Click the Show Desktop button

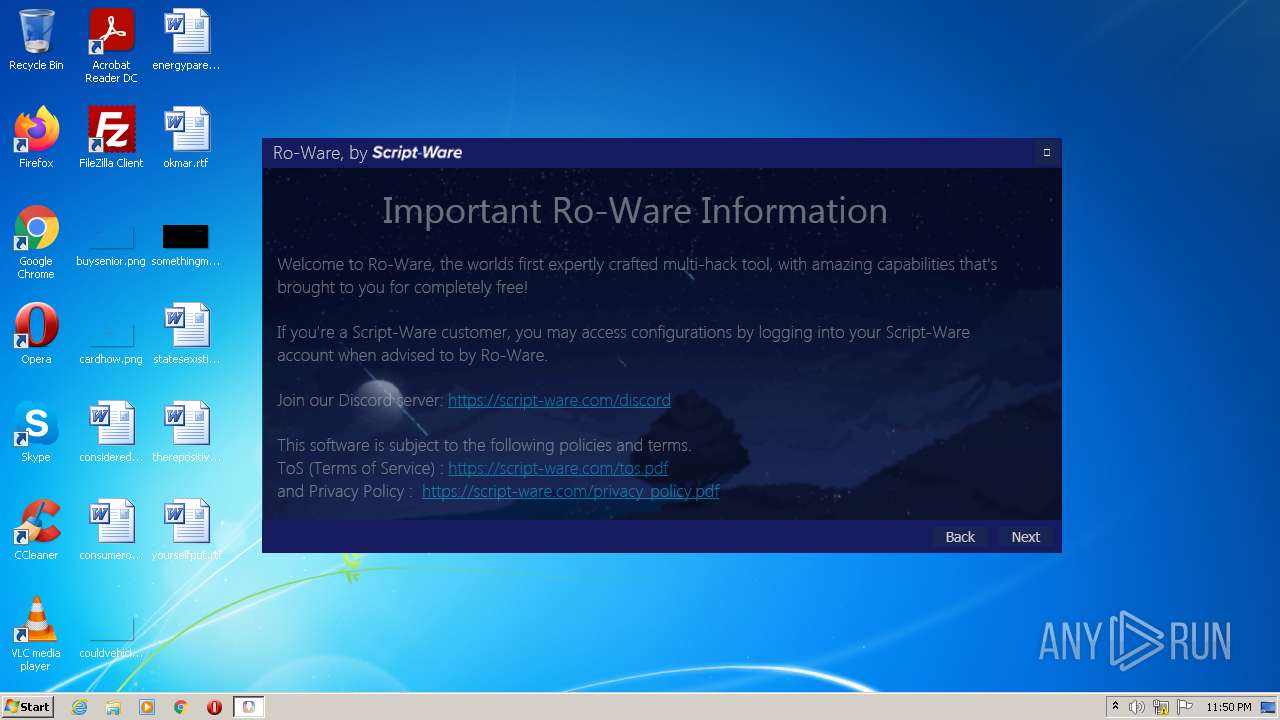tap(1269, 707)
